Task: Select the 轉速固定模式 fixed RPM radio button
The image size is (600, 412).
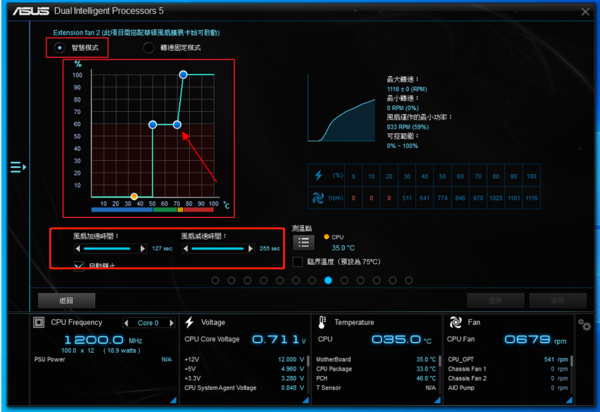Action: [x=149, y=47]
